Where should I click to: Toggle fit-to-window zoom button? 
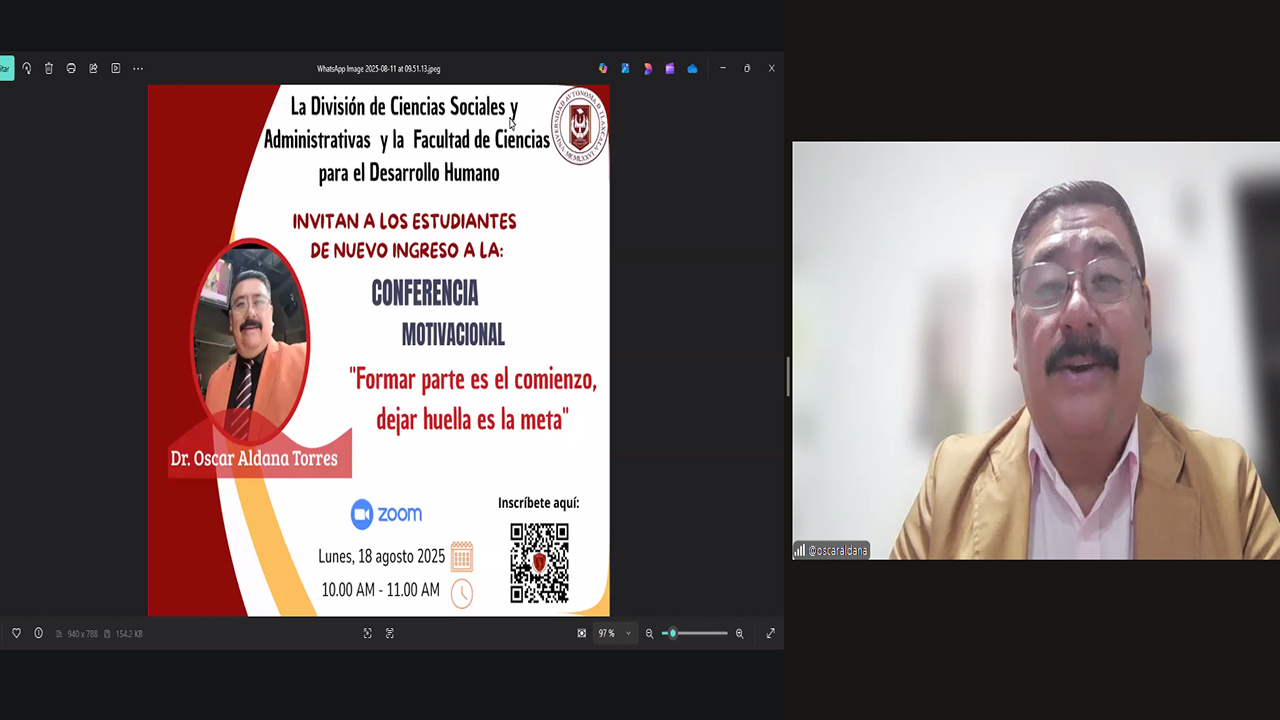(x=582, y=633)
